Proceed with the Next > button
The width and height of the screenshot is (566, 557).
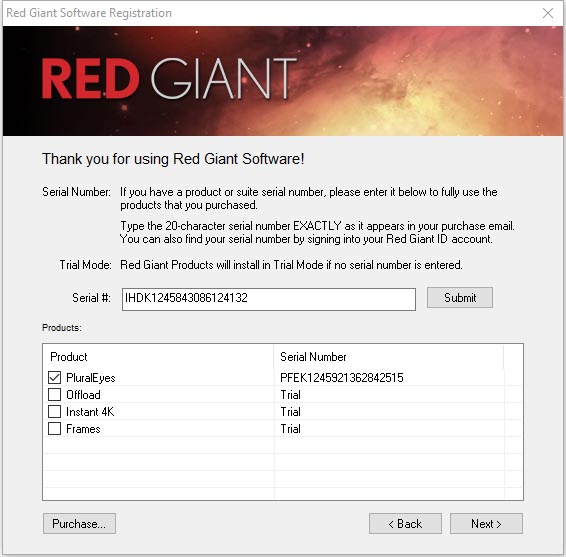point(486,523)
